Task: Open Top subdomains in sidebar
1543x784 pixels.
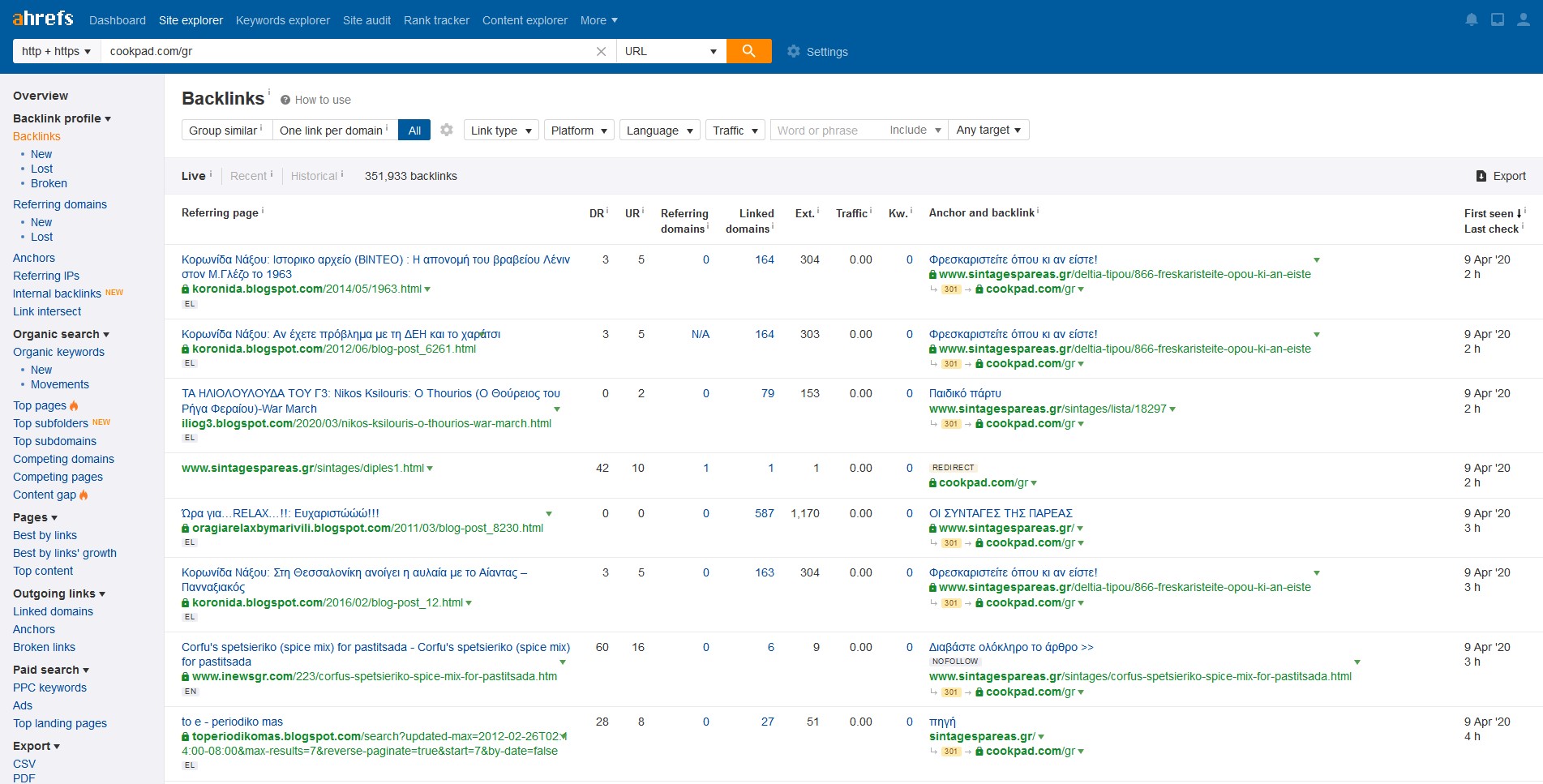Action: pyautogui.click(x=54, y=441)
